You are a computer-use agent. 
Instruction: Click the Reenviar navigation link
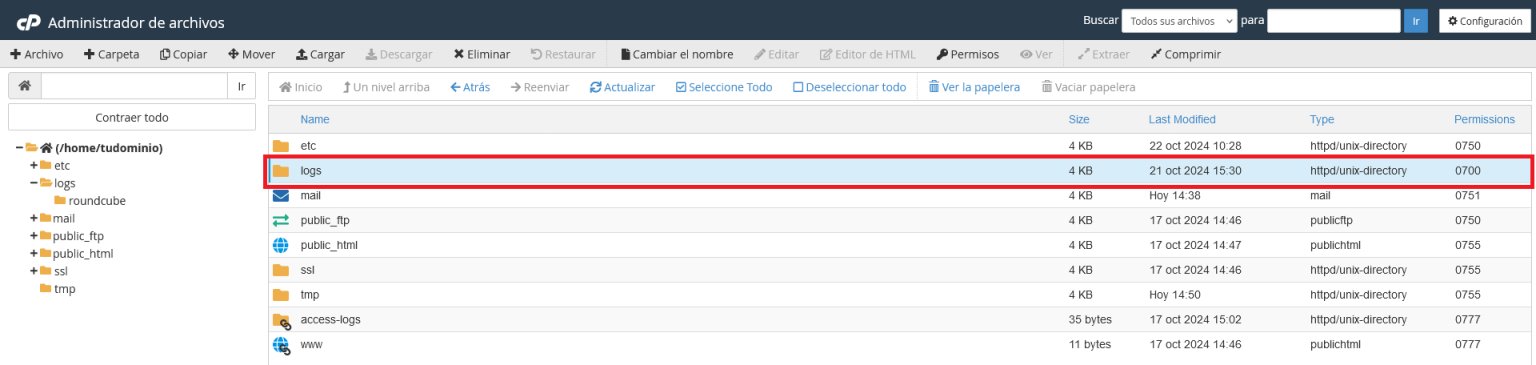[x=539, y=87]
